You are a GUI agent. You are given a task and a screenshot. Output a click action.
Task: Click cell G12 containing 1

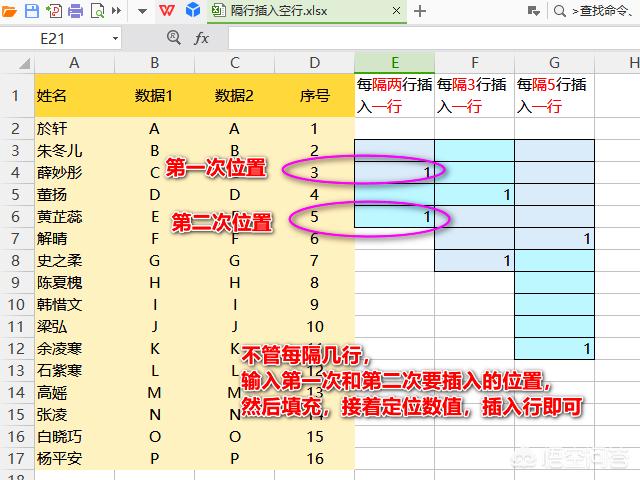click(x=554, y=349)
